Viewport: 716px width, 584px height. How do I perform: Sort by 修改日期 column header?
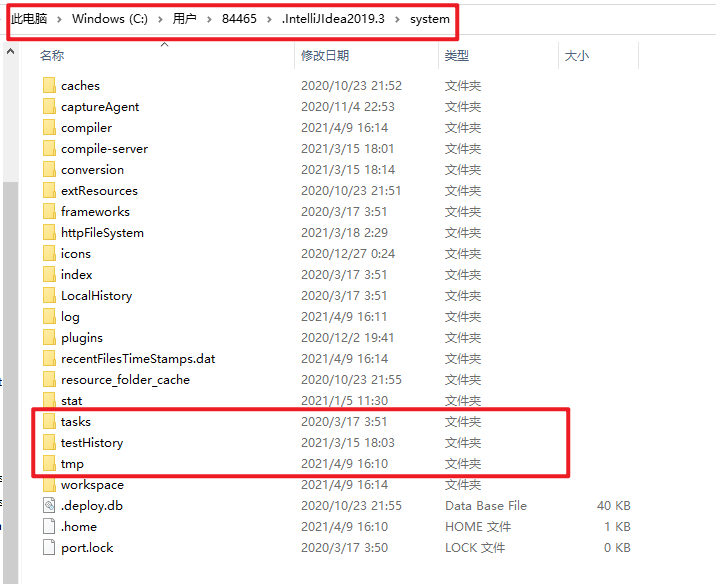[325, 56]
